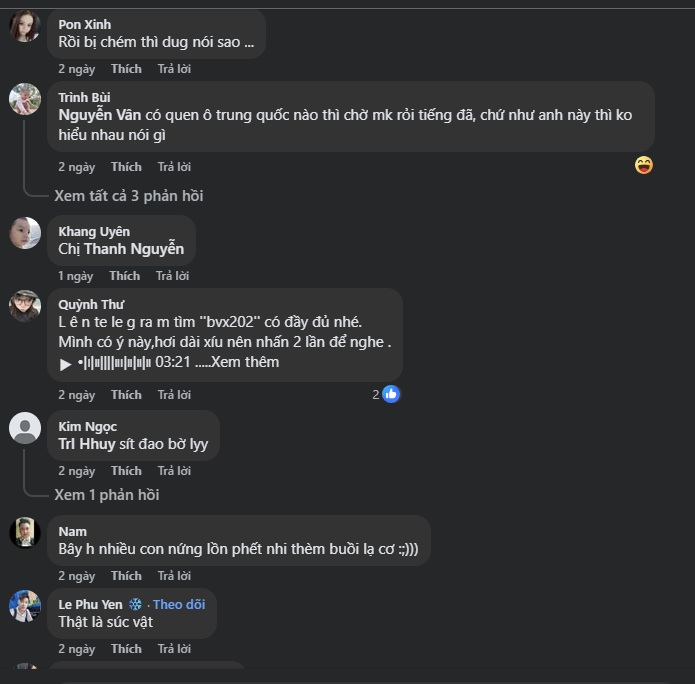Play the audio clip in Quỳnh Thư's comment

(66, 363)
